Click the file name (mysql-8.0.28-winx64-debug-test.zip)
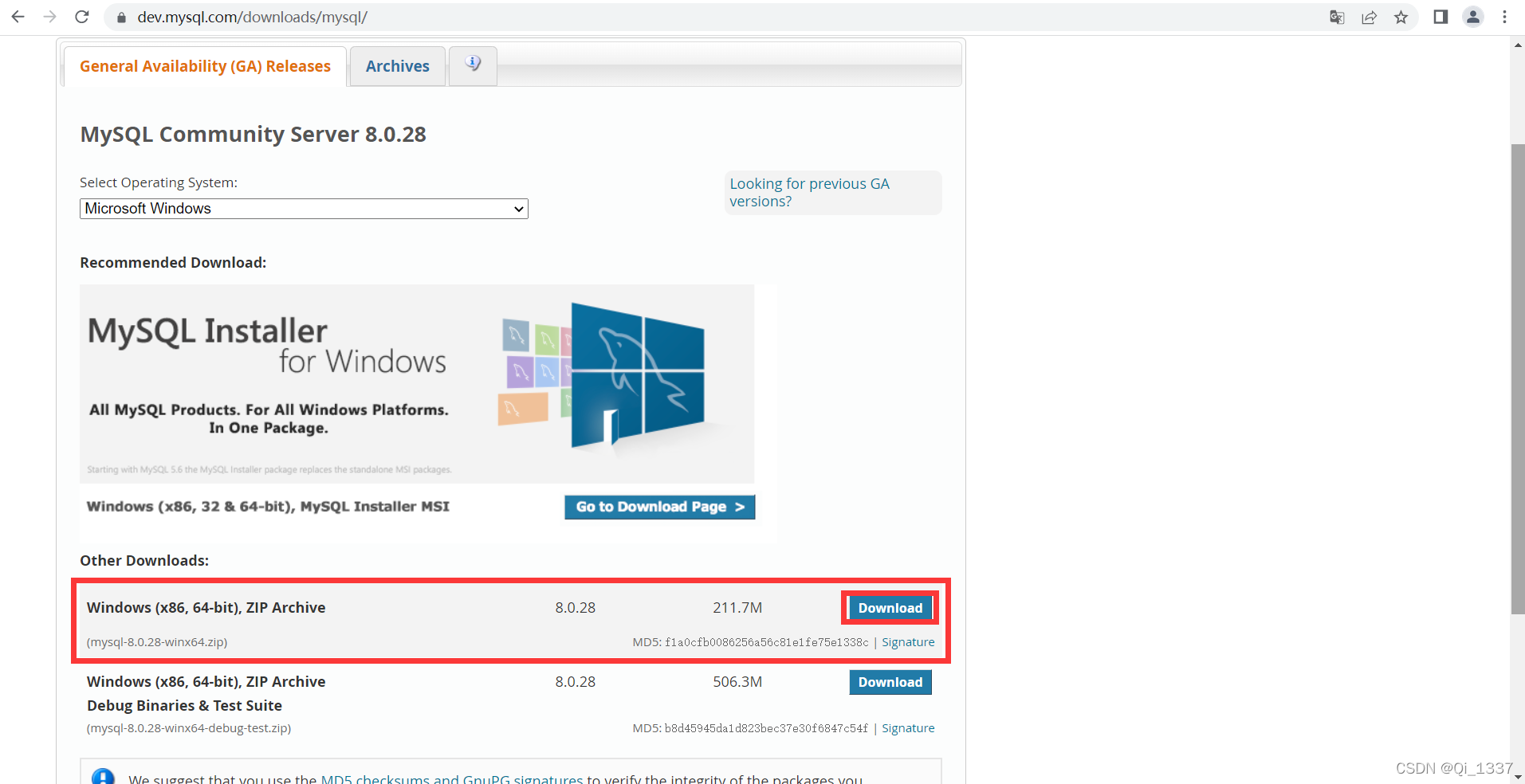This screenshot has height=784, width=1525. point(189,728)
